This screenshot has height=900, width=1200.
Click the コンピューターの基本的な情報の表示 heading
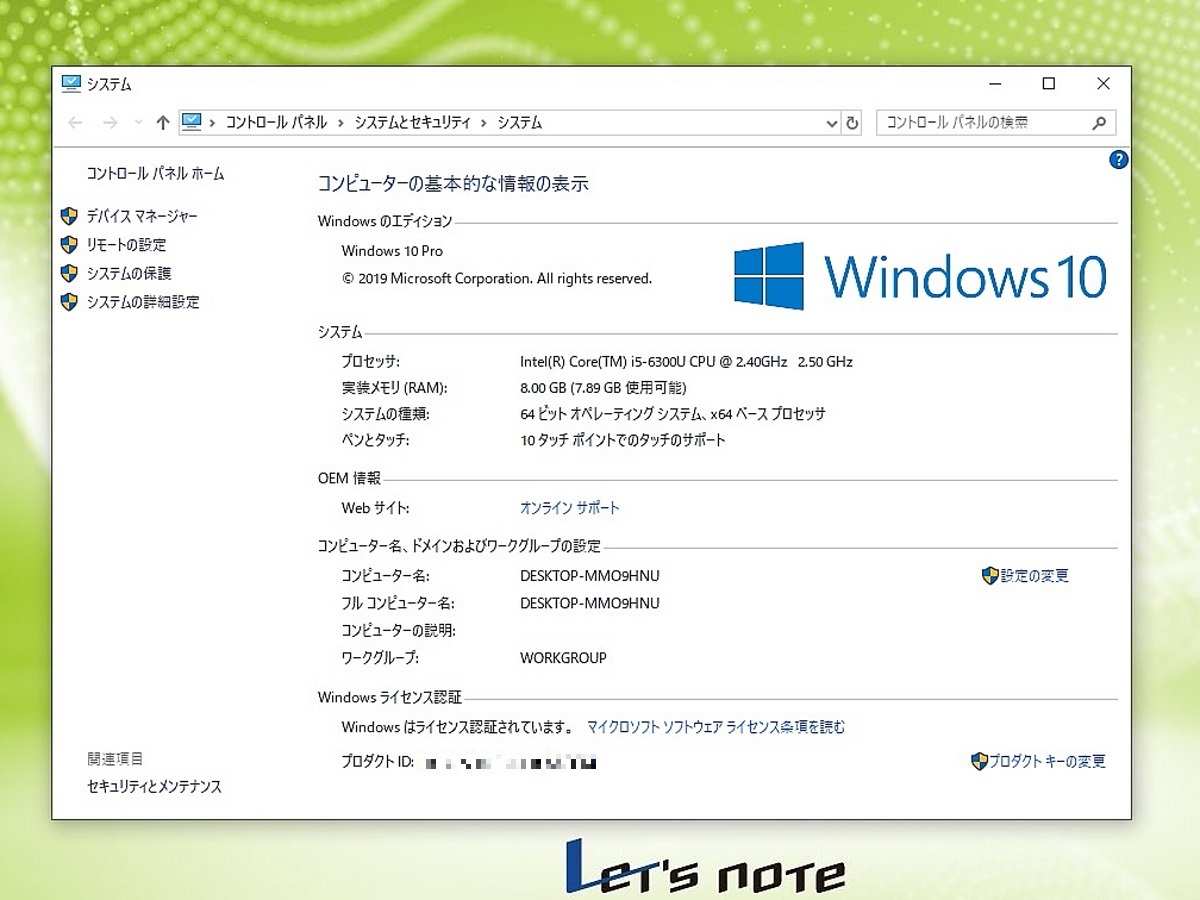(453, 184)
